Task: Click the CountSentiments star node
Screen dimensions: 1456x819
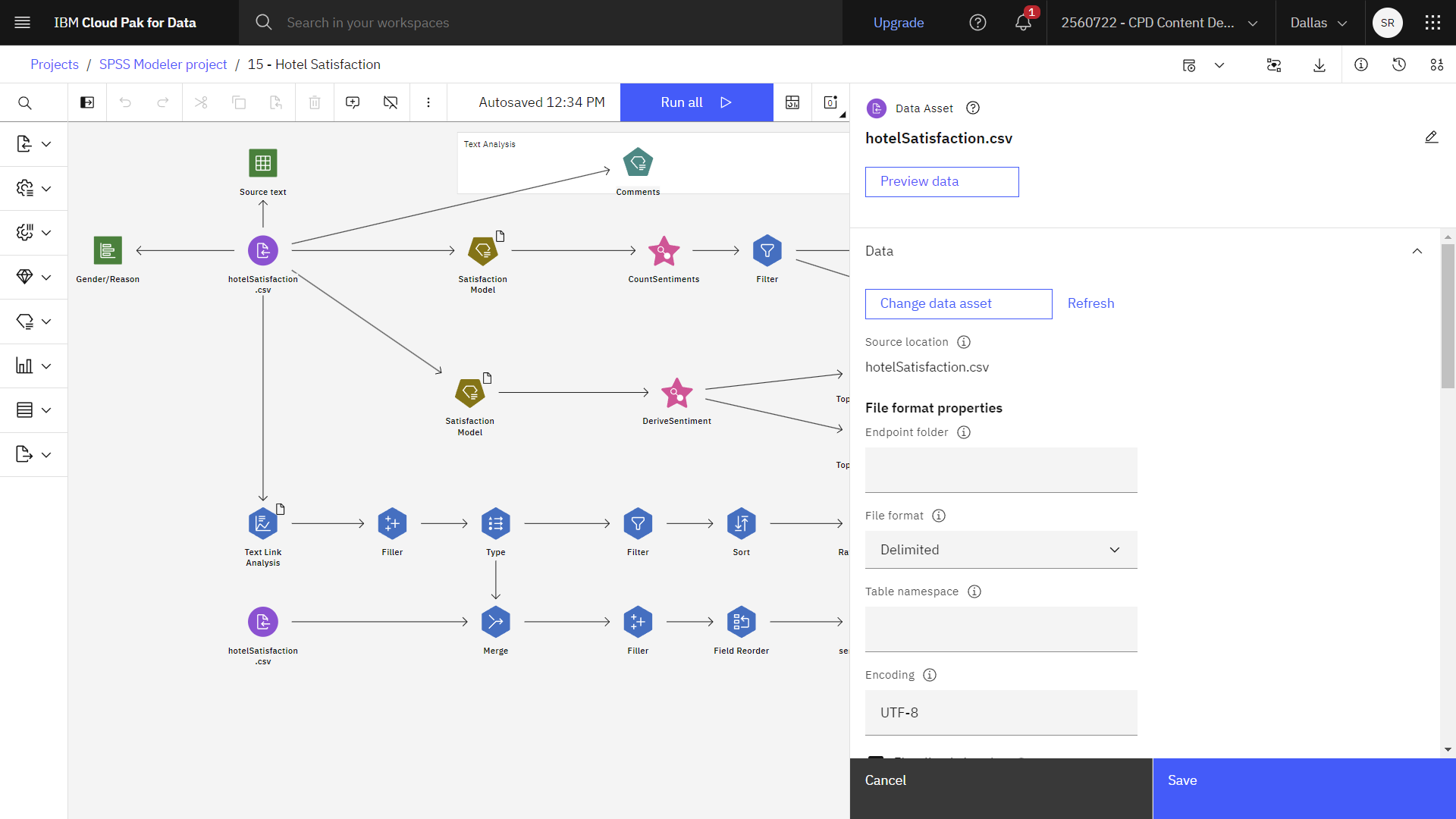Action: [663, 250]
